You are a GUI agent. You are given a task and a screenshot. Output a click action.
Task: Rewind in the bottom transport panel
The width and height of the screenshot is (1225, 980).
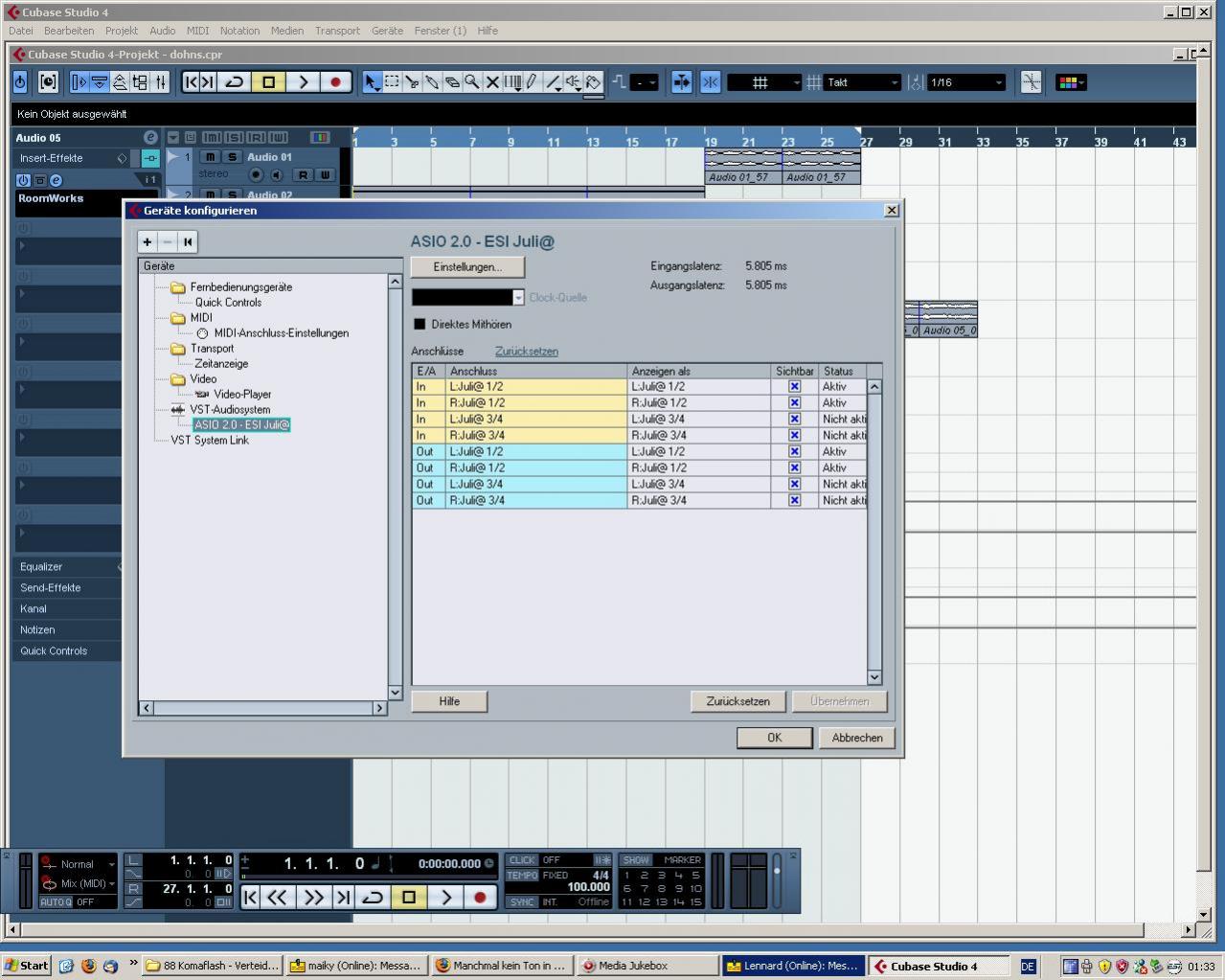[277, 898]
